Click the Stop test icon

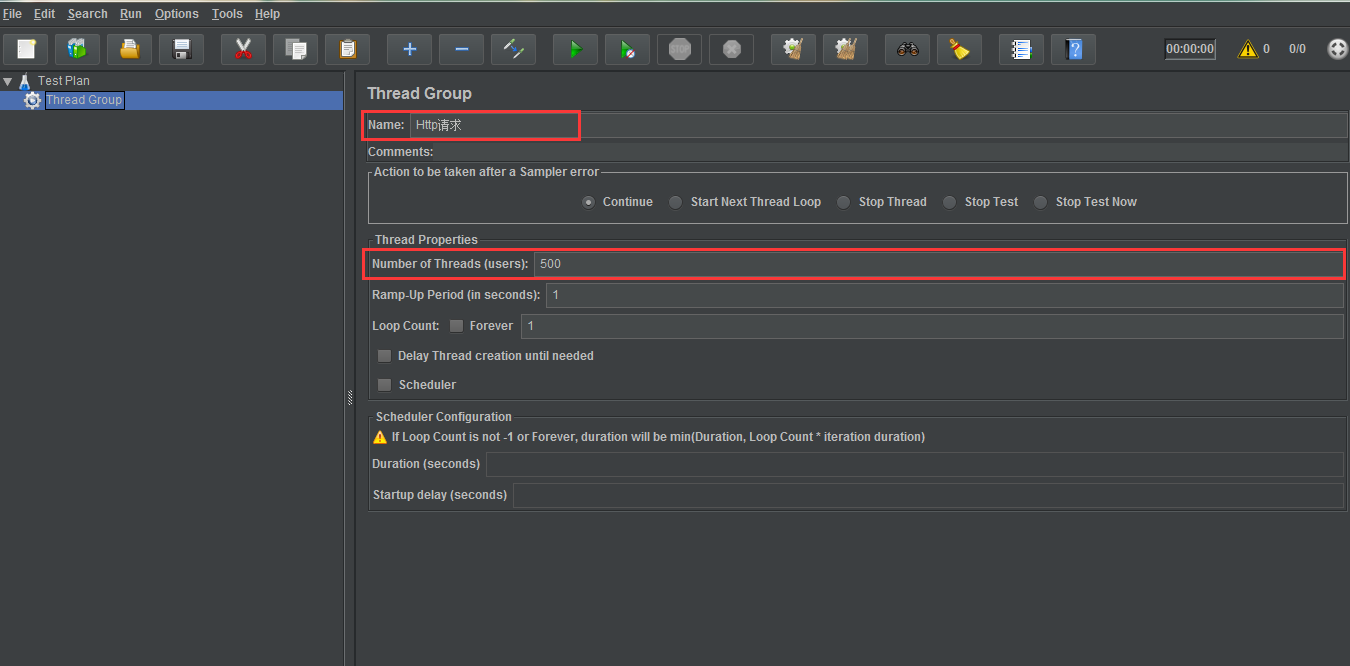click(679, 49)
